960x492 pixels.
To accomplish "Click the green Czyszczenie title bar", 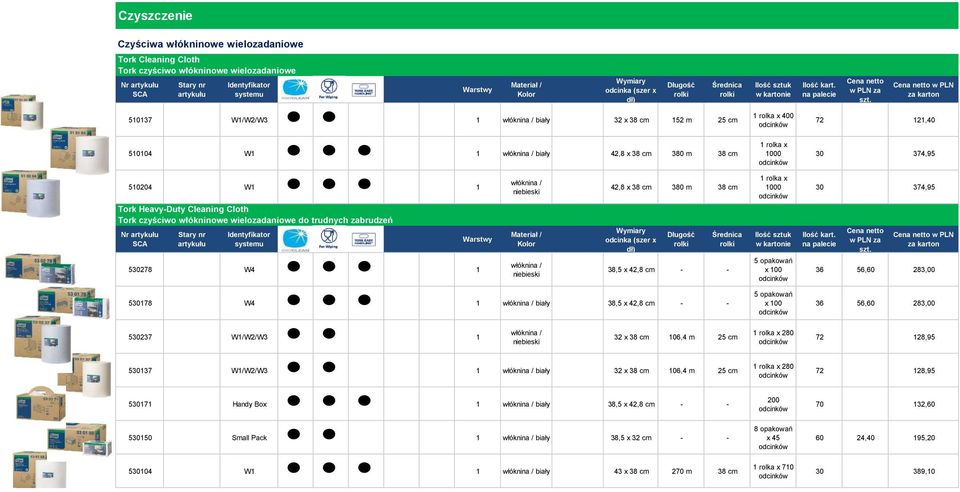I will tap(536, 16).
